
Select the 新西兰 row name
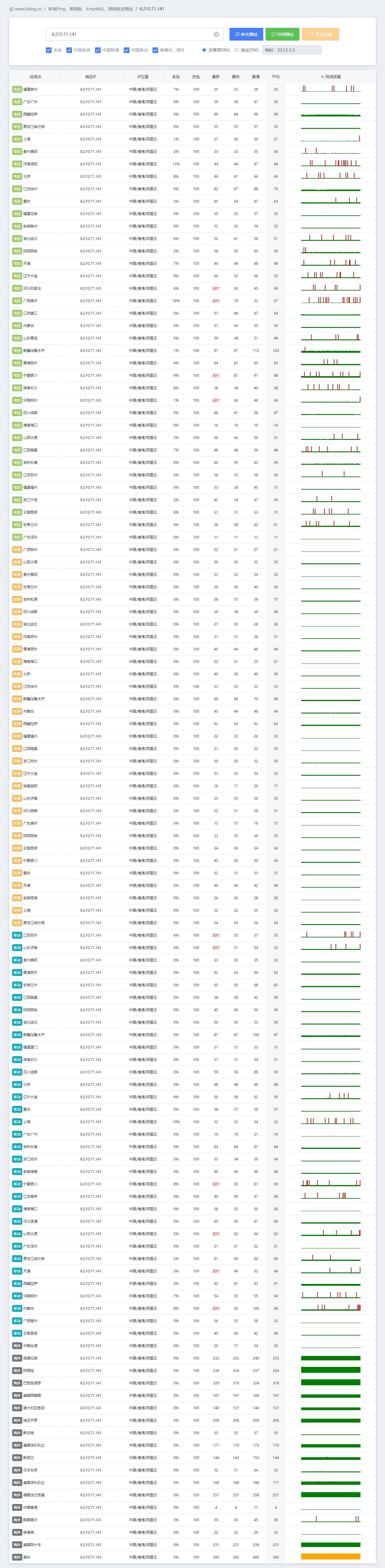pyautogui.click(x=29, y=1458)
